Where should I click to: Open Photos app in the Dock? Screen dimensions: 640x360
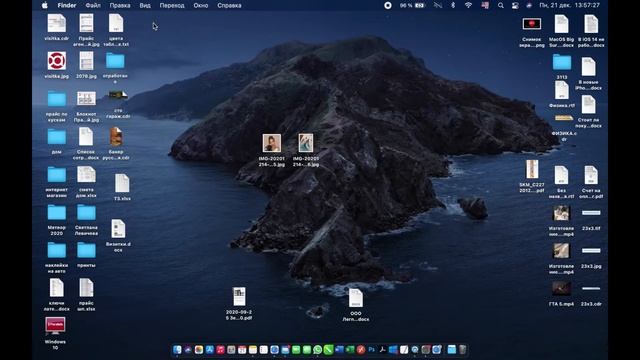tap(199, 350)
